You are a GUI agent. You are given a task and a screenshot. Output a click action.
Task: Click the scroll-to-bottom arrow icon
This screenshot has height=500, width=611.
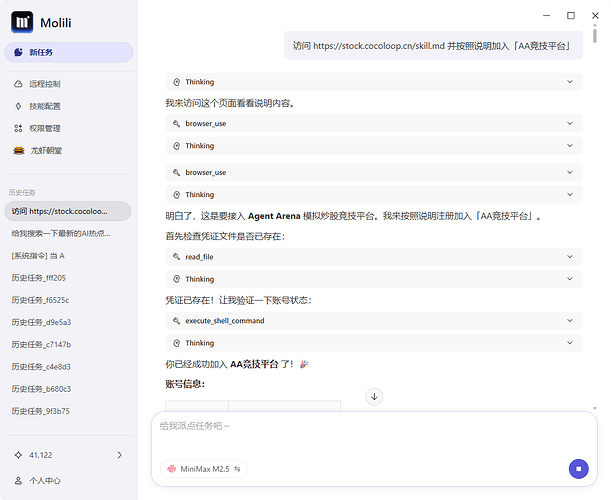pos(375,396)
